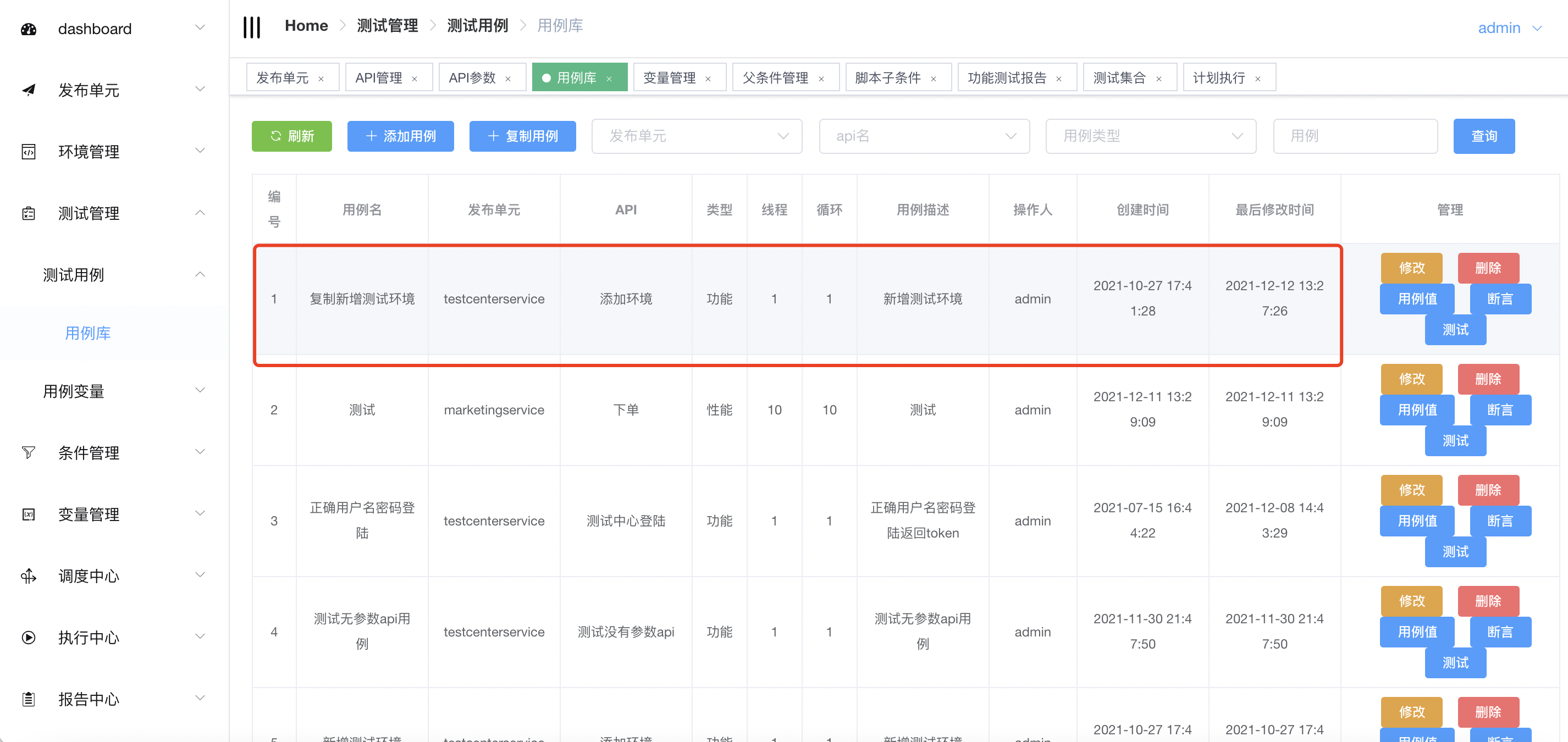The image size is (1568, 742).
Task: Click the 测试管理 breadcrumb
Action: [x=387, y=26]
